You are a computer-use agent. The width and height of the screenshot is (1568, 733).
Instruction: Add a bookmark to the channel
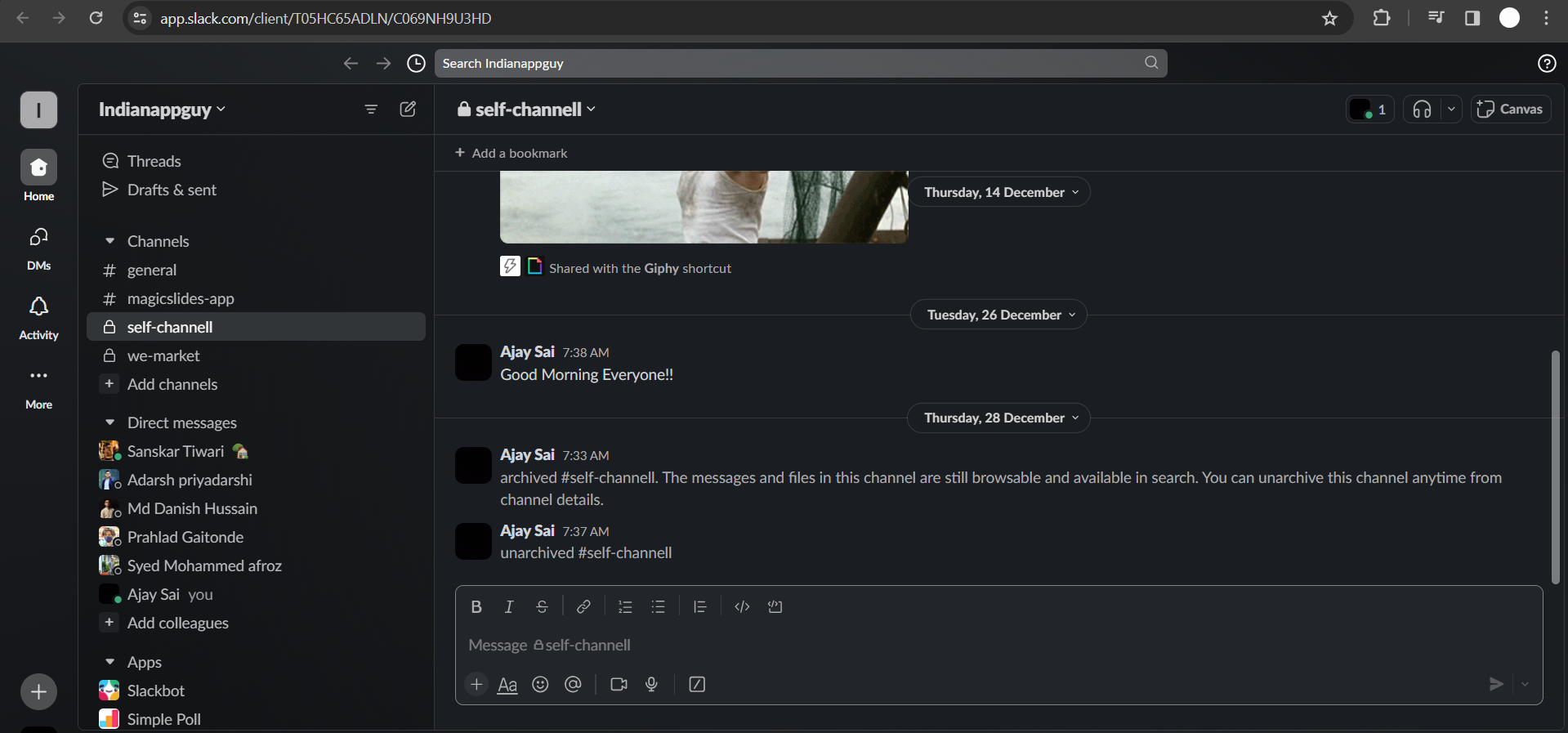click(511, 153)
